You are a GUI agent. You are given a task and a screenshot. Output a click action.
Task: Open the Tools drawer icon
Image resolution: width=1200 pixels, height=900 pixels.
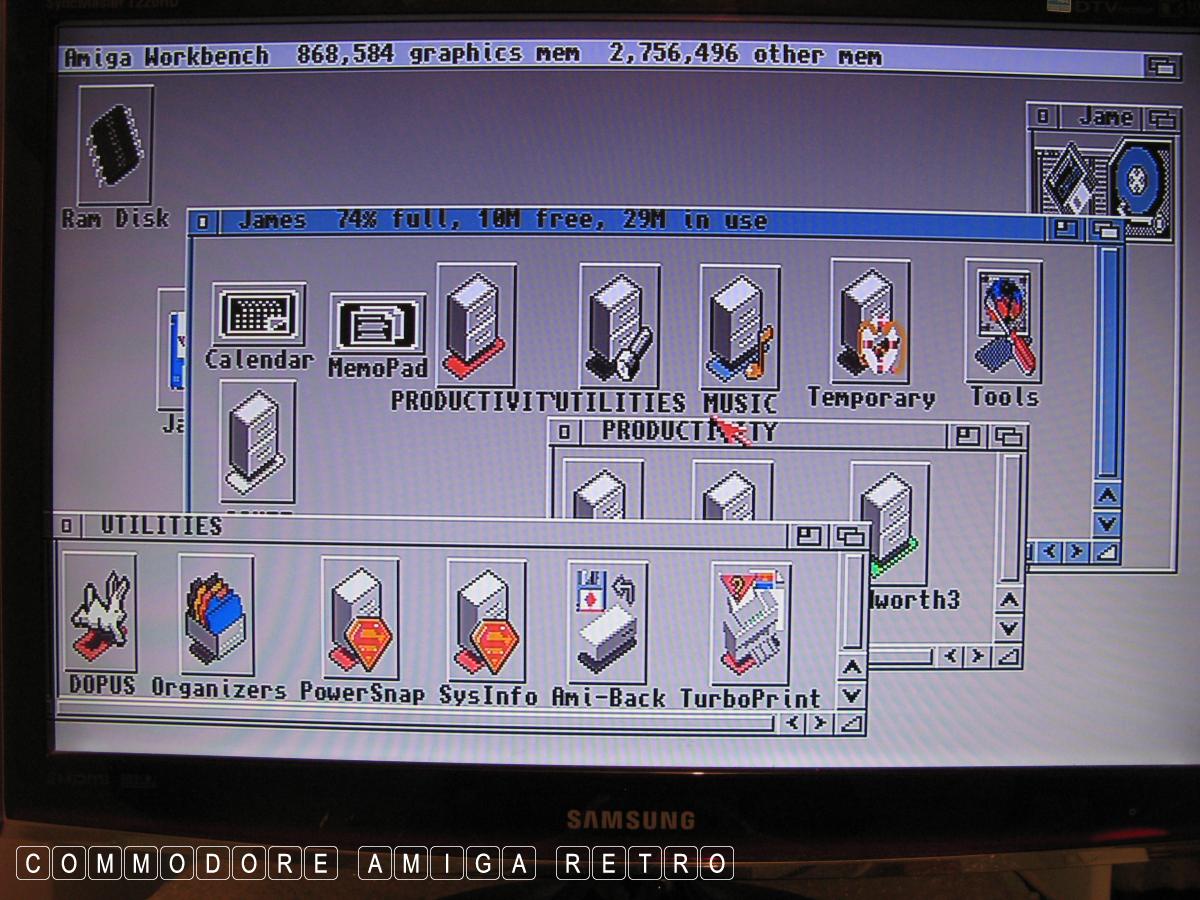tap(1003, 322)
